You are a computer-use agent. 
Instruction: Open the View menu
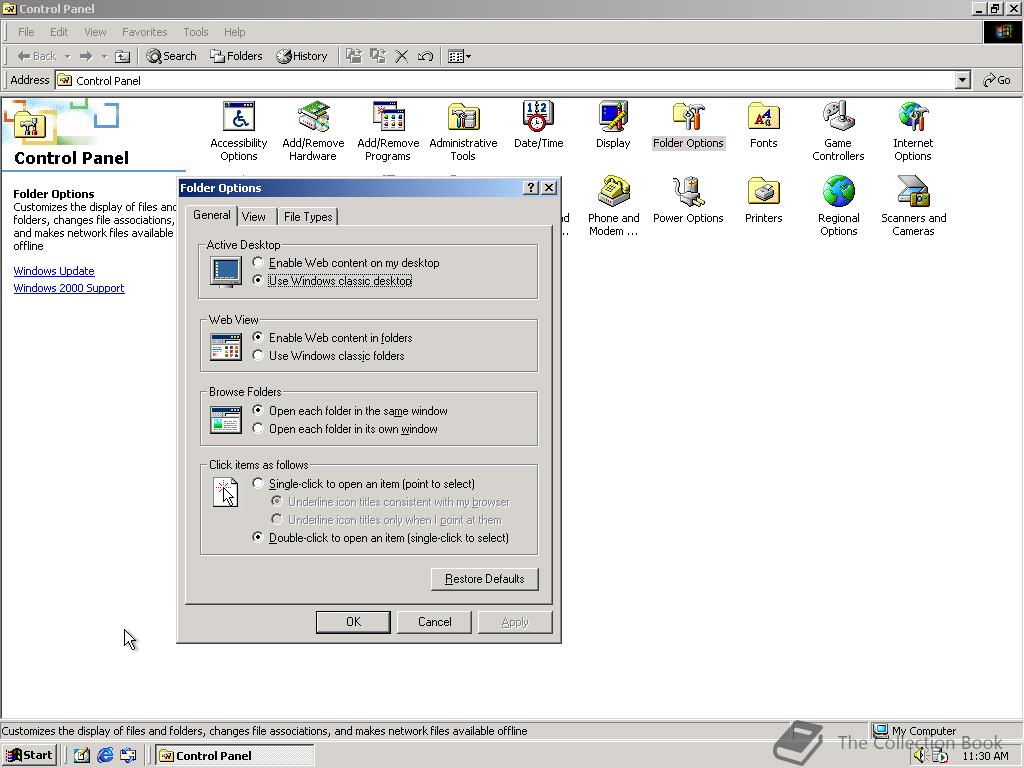click(95, 32)
